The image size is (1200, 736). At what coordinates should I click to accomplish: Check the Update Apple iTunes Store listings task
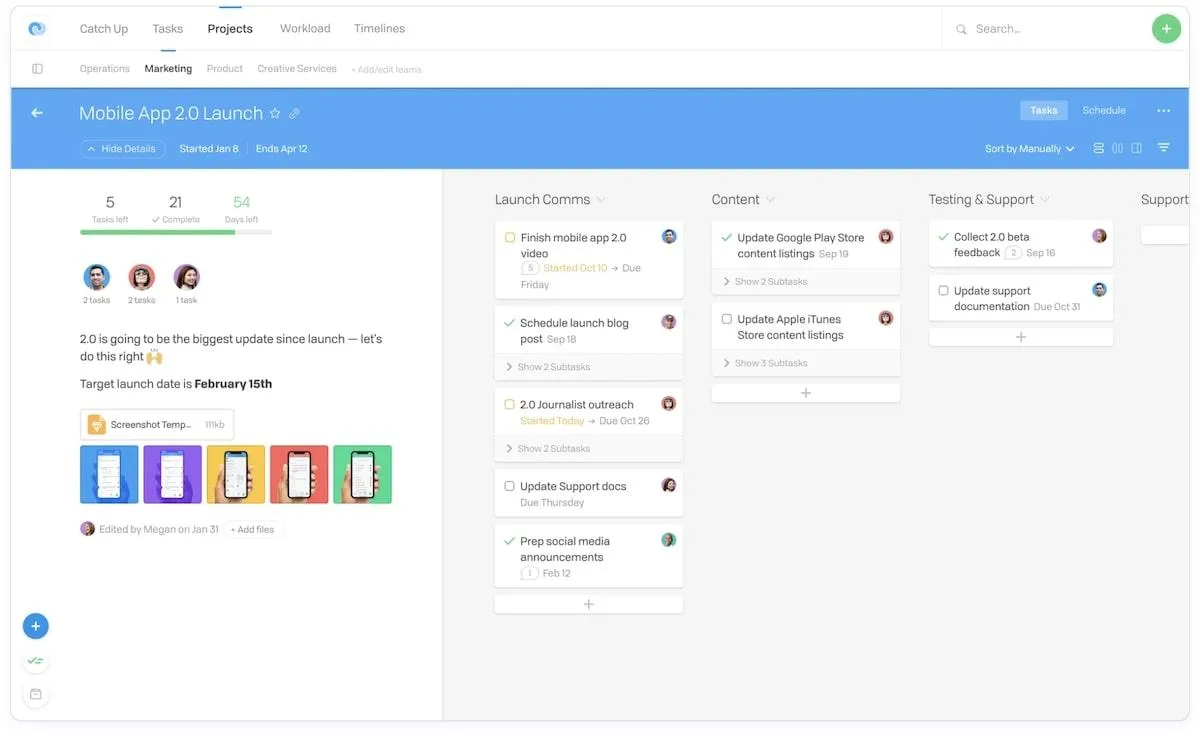(727, 319)
